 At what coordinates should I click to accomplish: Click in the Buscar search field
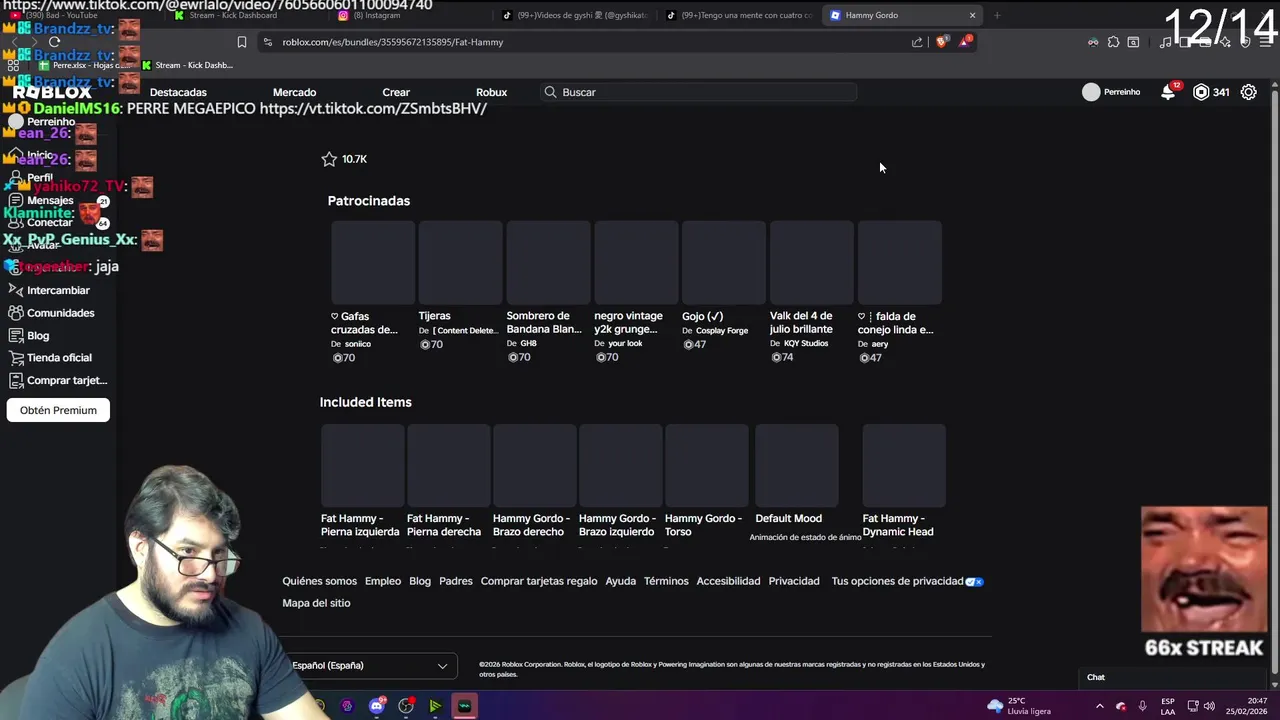[698, 92]
